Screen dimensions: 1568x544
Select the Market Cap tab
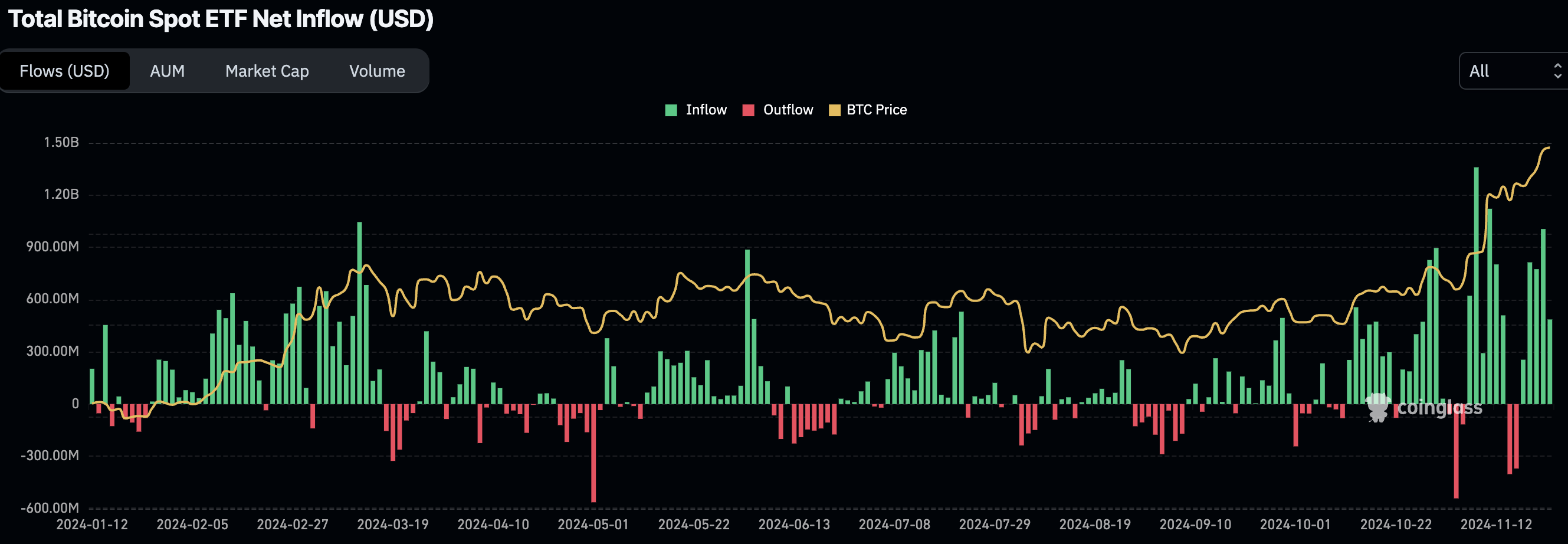click(267, 71)
